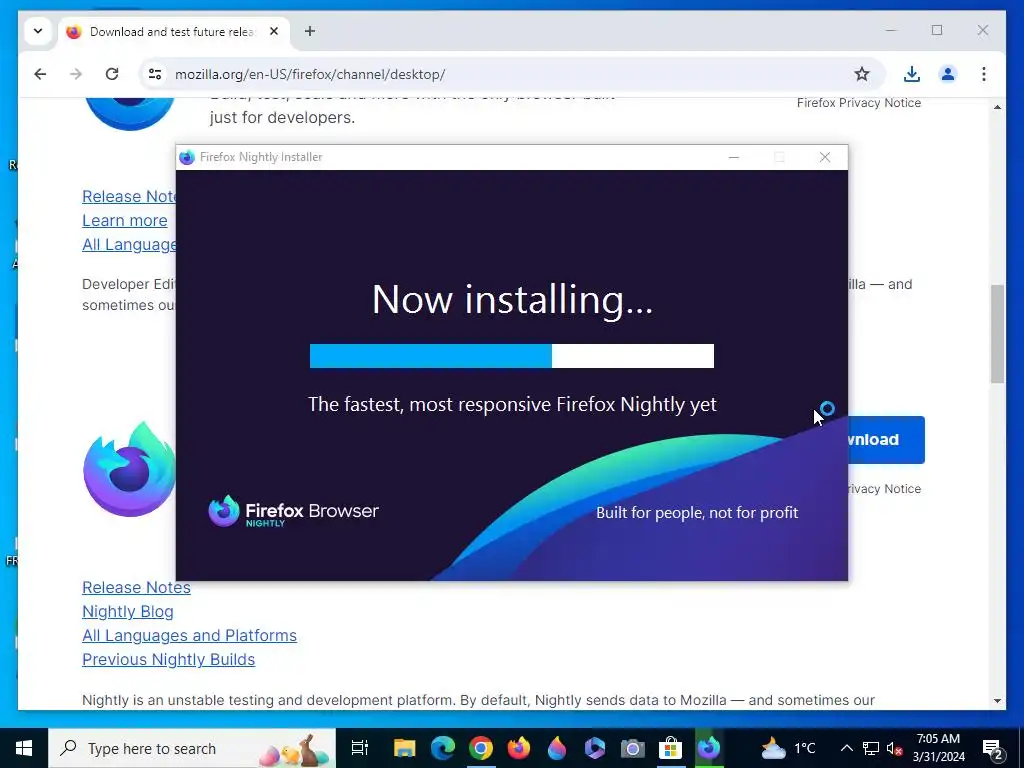Reload the Mozilla page
Screen dimensions: 1024x768
(x=112, y=74)
